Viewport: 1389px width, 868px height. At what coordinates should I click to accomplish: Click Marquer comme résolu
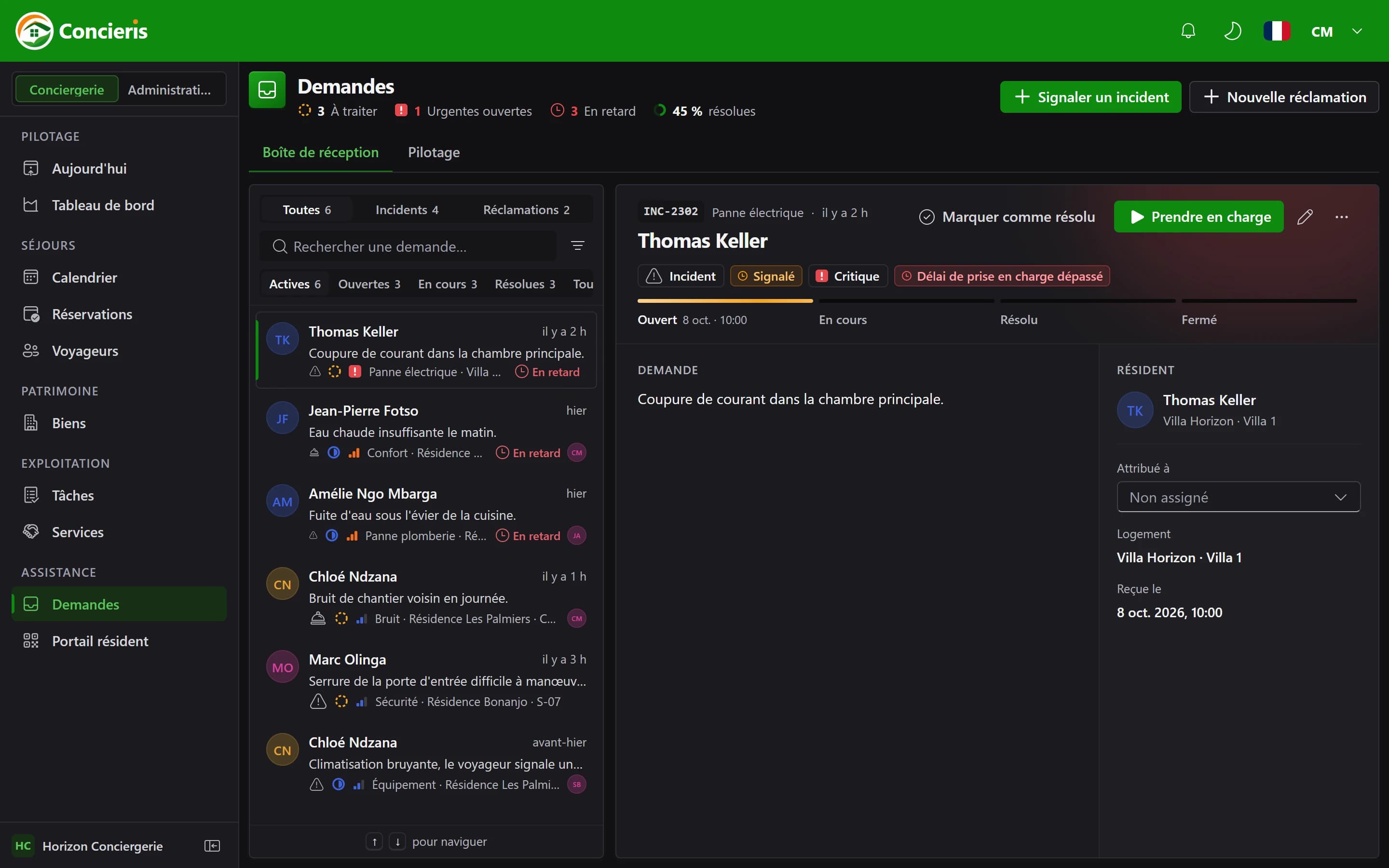tap(1007, 217)
